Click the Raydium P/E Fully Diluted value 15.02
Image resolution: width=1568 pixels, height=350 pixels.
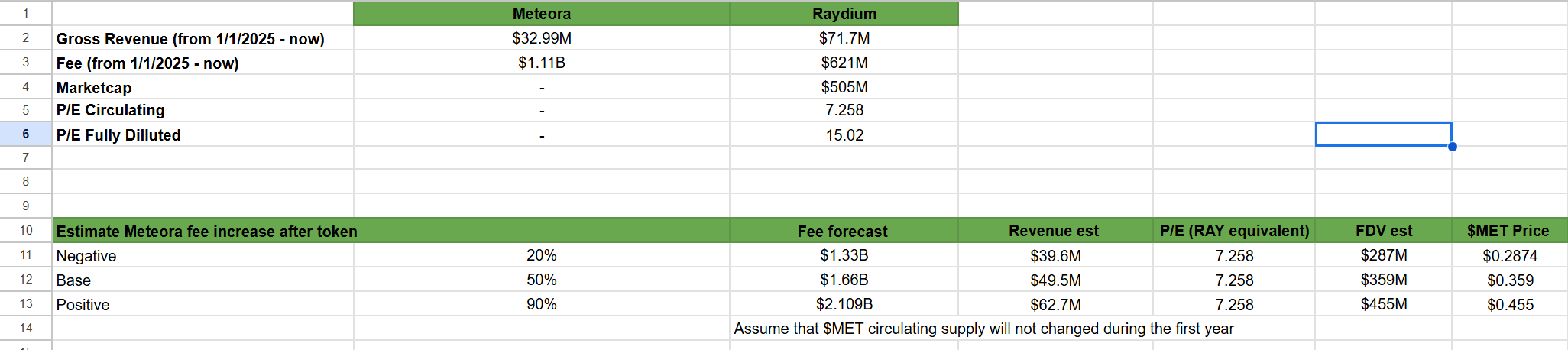[x=844, y=135]
